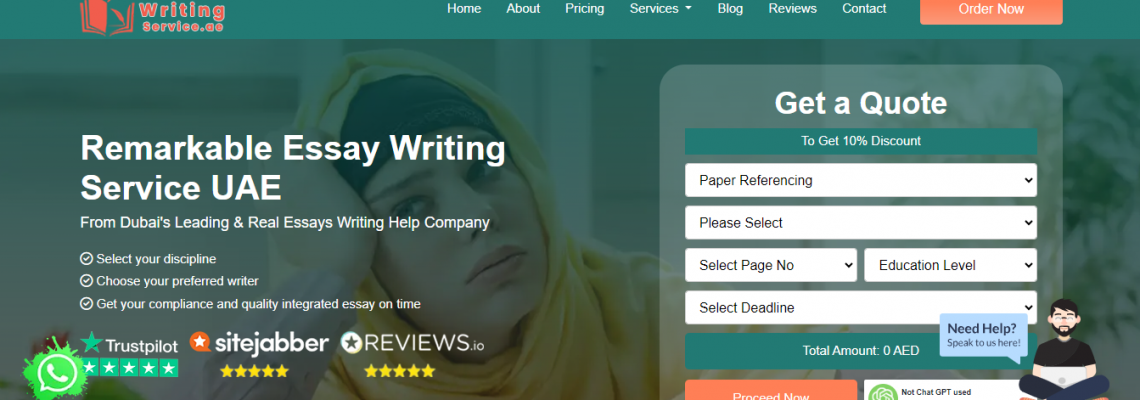Go to the Pricing page
This screenshot has width=1140, height=400.
pos(585,9)
